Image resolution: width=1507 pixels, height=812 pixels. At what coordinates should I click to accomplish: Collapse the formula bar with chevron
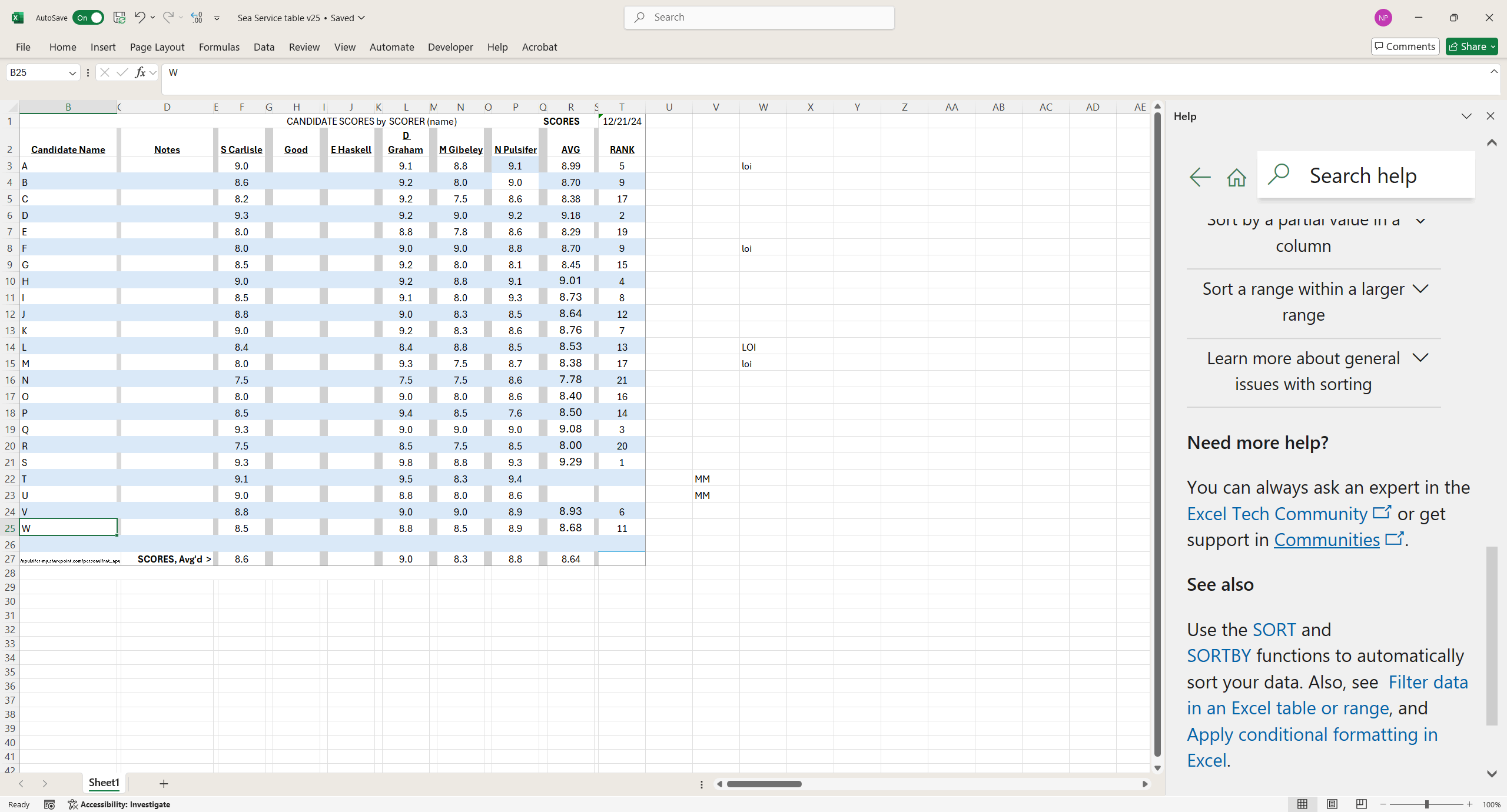coord(1493,71)
